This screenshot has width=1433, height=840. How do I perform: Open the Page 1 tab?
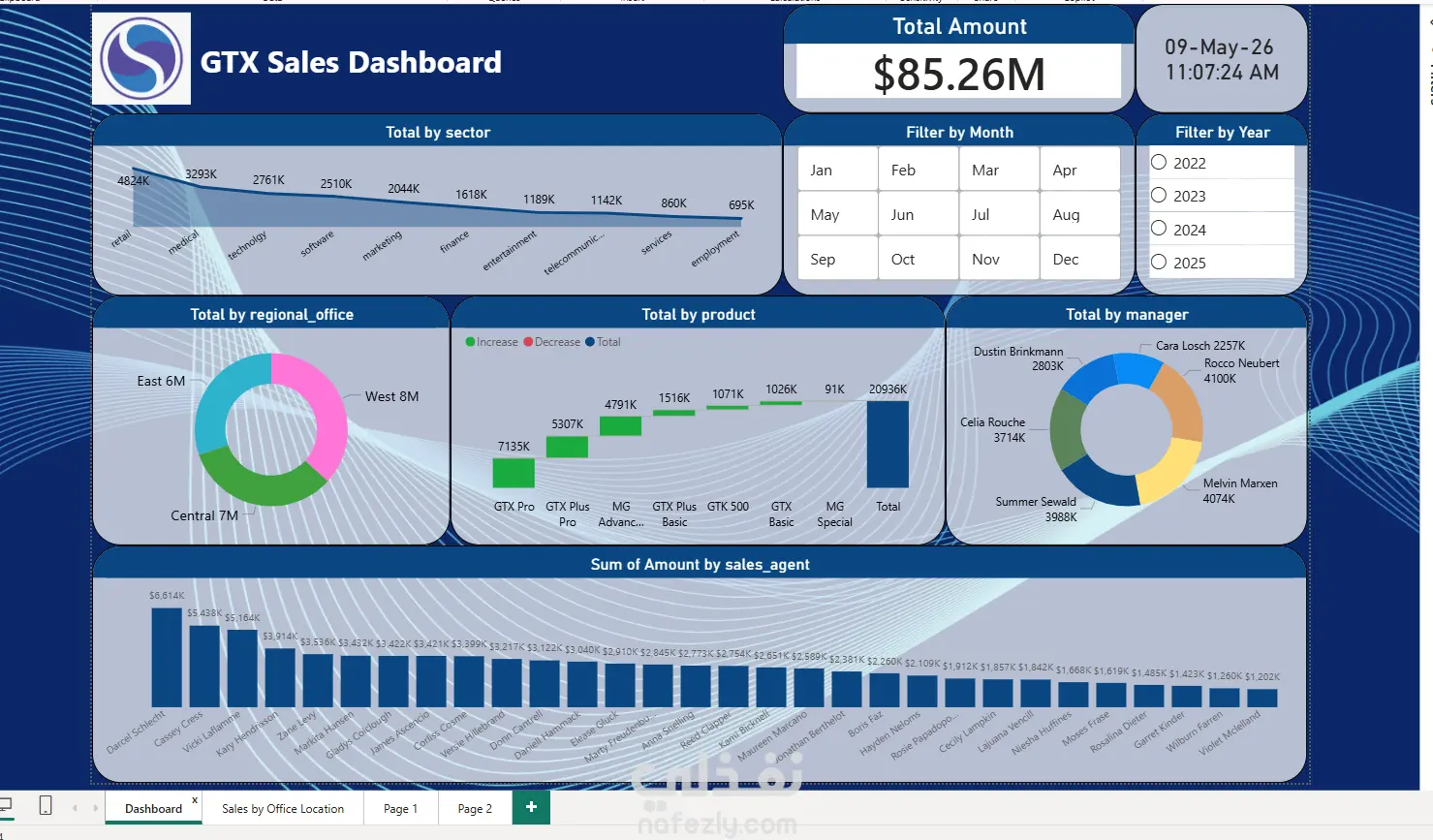tap(400, 808)
